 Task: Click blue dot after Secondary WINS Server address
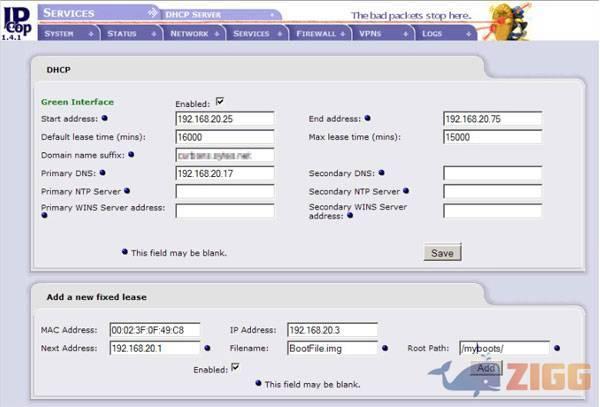350,215
